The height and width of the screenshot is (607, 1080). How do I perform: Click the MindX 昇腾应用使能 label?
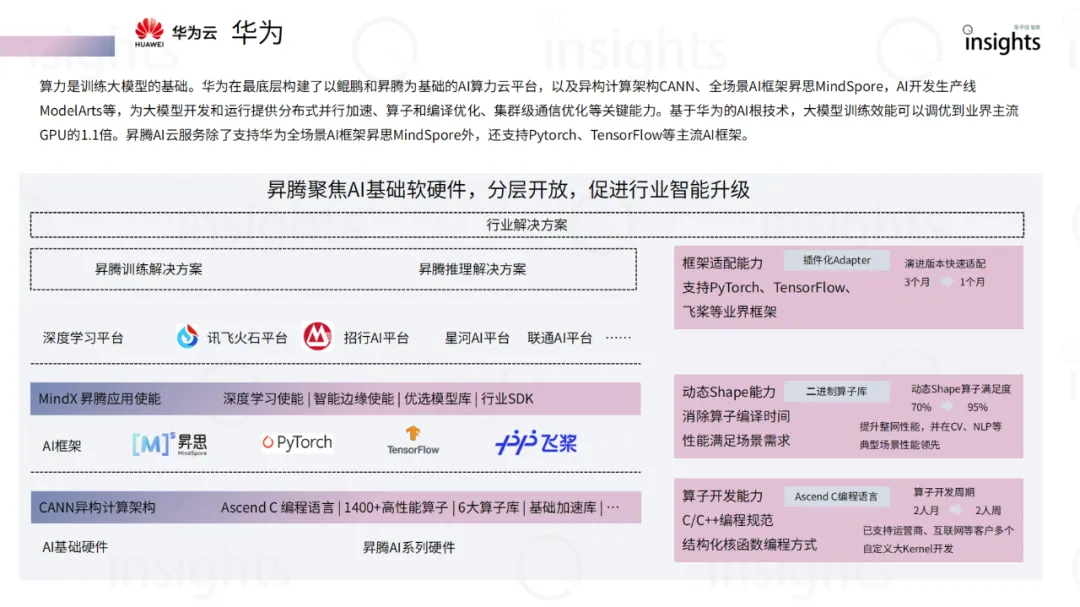click(99, 399)
